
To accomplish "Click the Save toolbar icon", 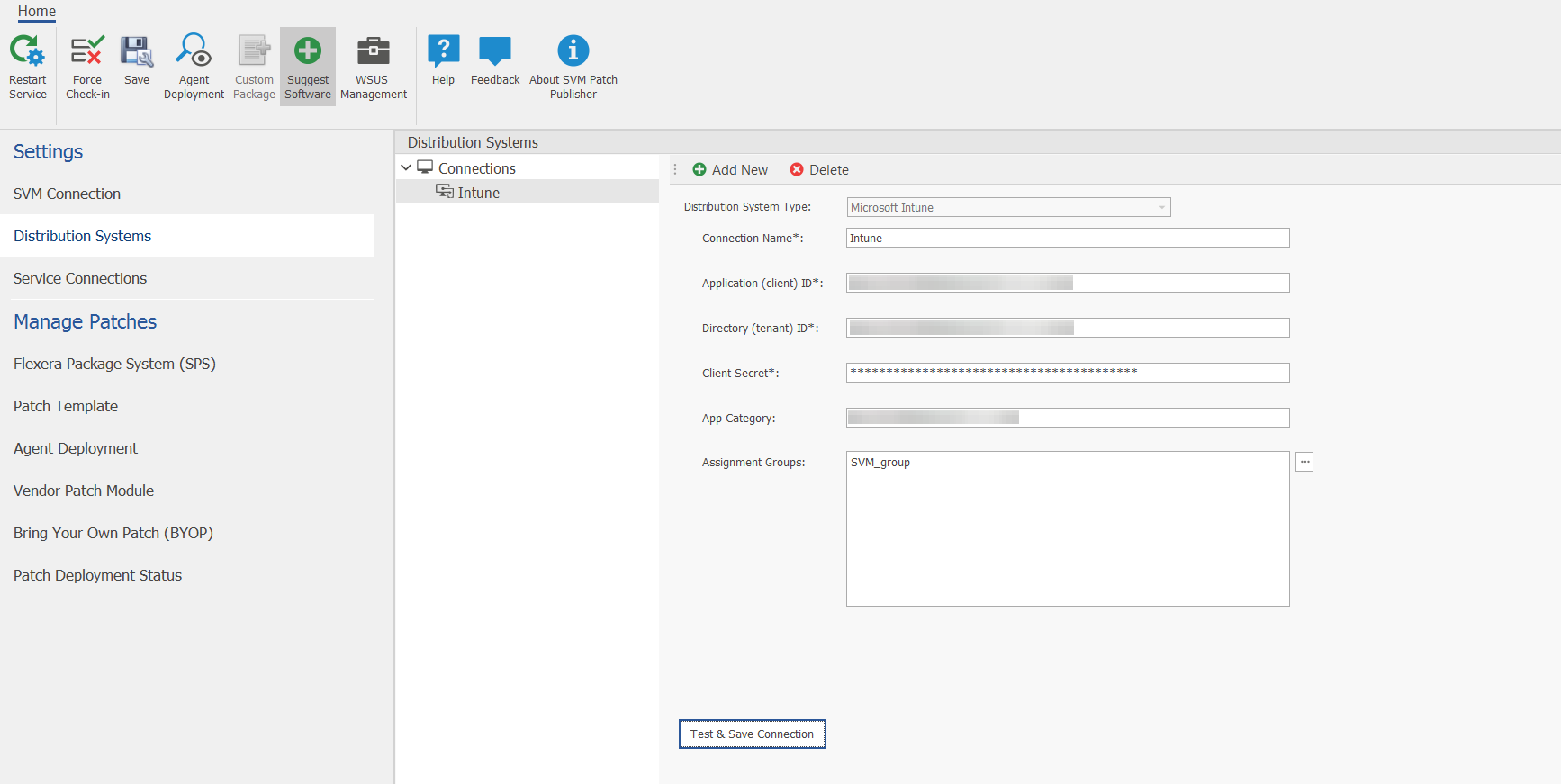I will 137,52.
